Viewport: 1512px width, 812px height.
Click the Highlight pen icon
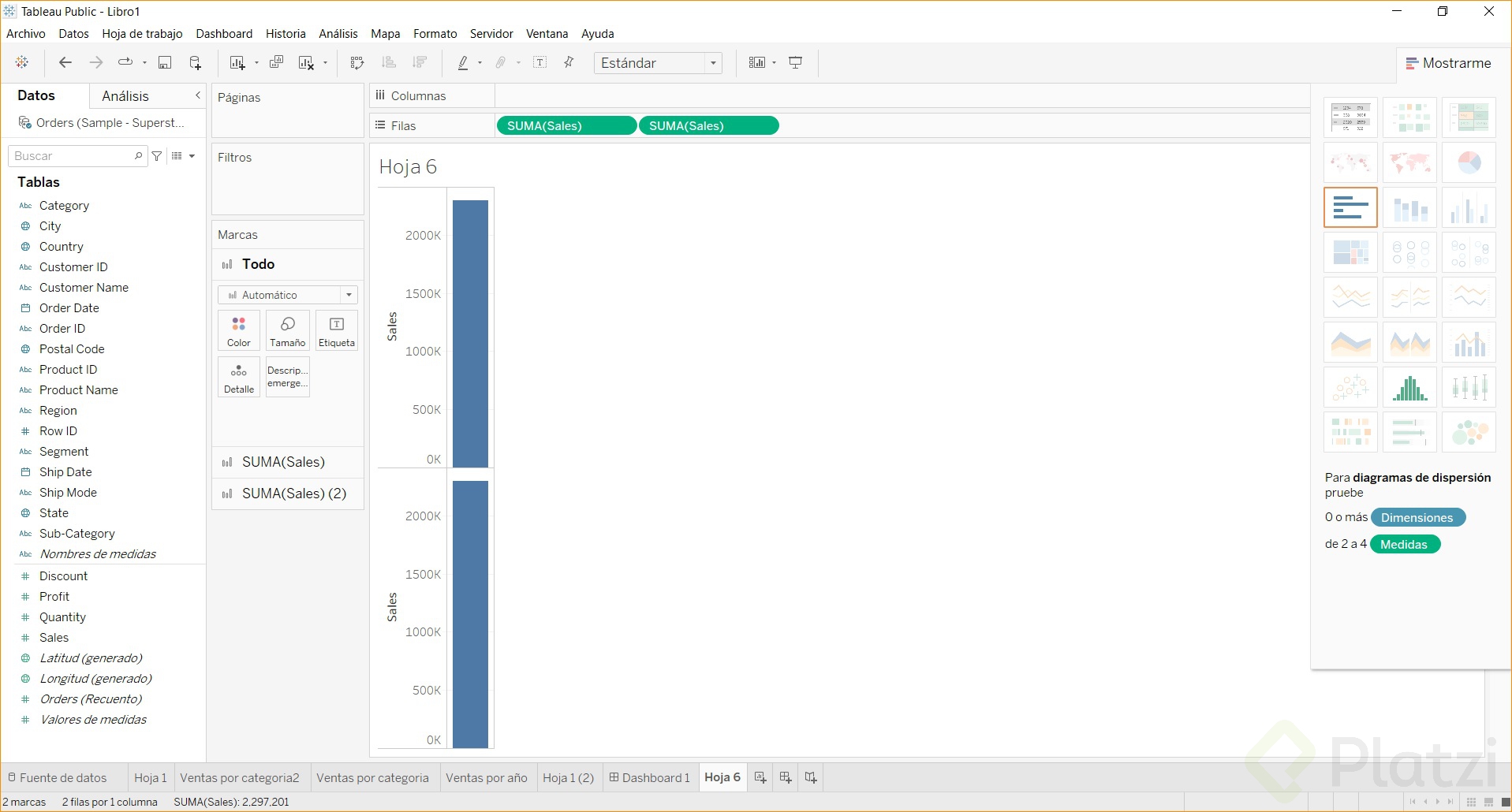(x=463, y=63)
